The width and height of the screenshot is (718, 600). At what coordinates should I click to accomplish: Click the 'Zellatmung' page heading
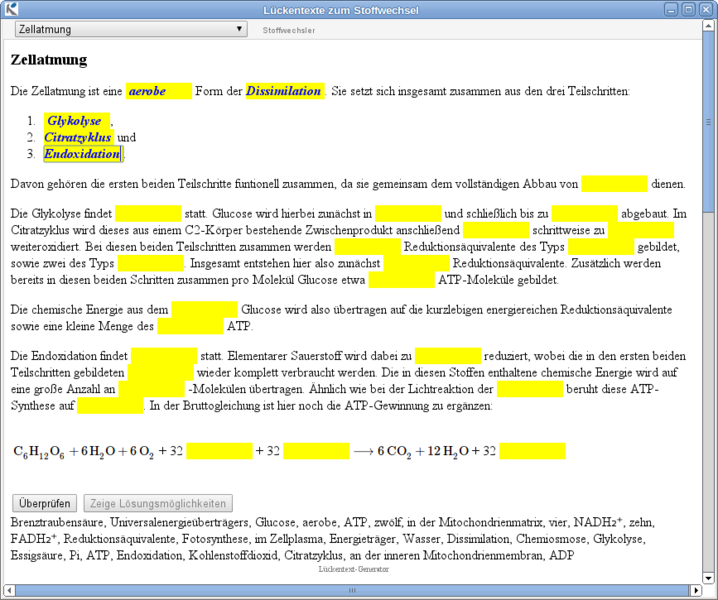[x=49, y=60]
